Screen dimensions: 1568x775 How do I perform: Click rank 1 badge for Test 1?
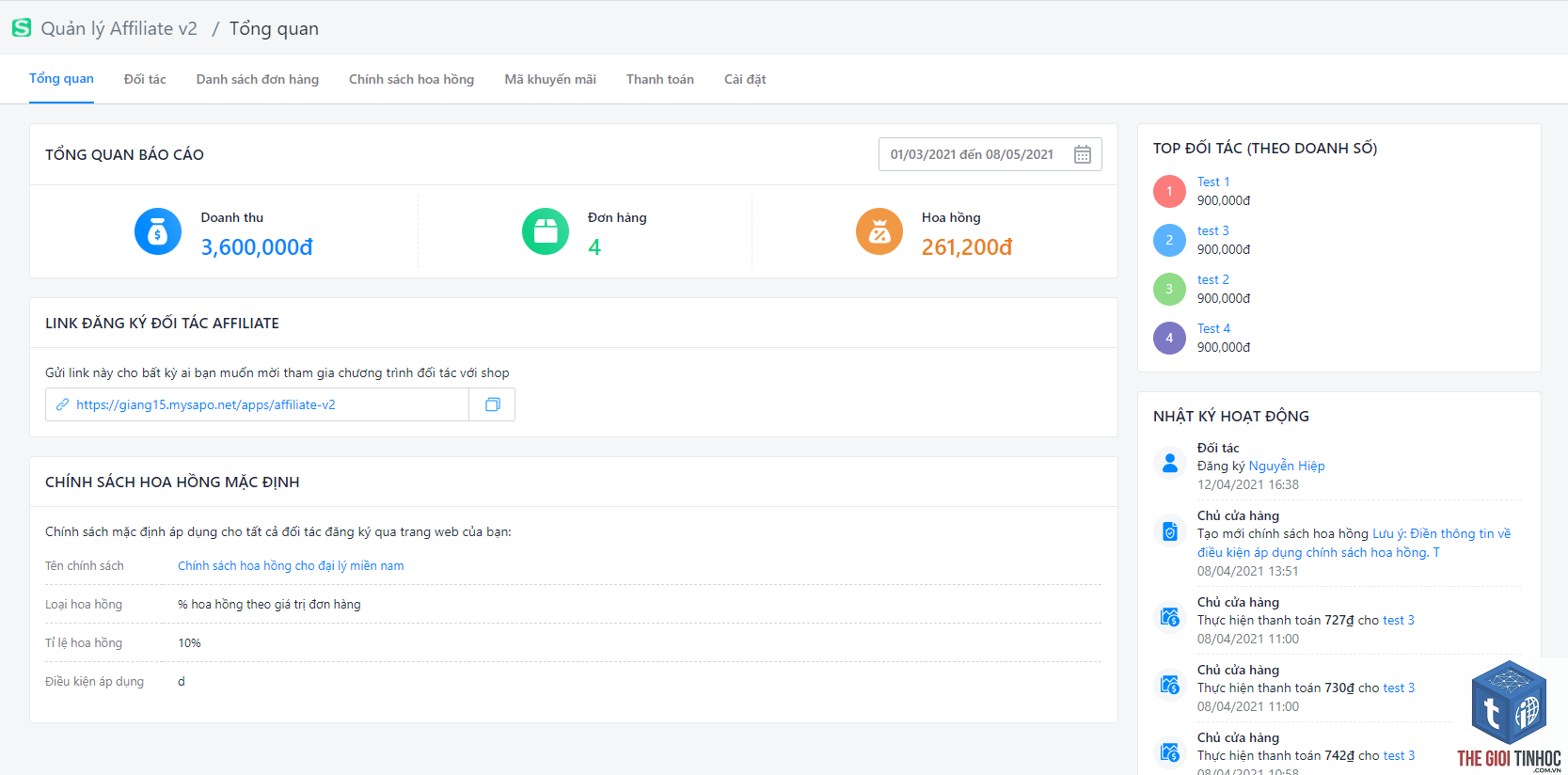pyautogui.click(x=1169, y=191)
